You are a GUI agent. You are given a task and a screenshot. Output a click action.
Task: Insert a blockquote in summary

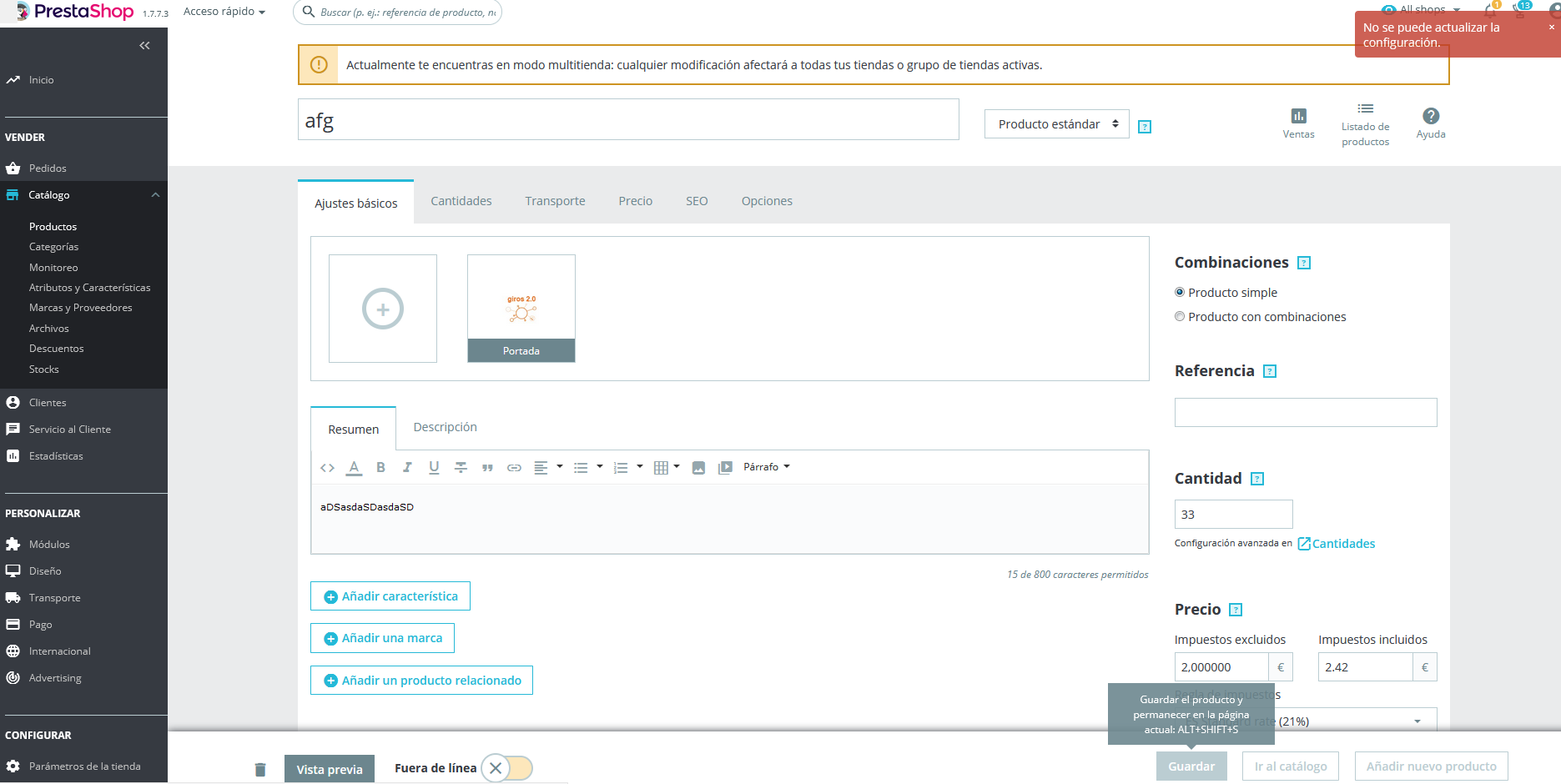tap(487, 468)
